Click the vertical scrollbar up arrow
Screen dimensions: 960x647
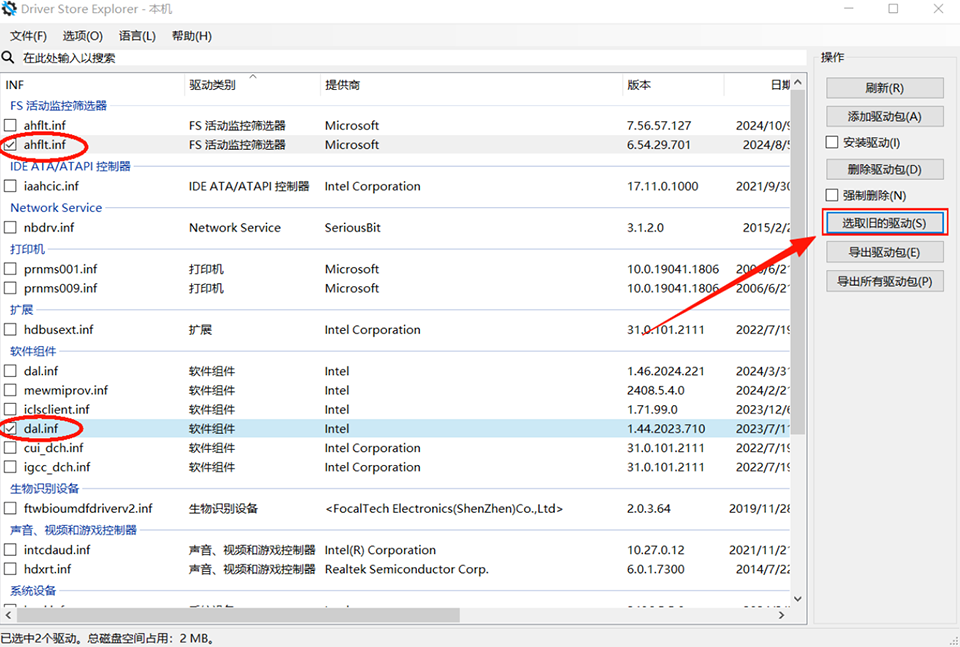click(x=798, y=82)
